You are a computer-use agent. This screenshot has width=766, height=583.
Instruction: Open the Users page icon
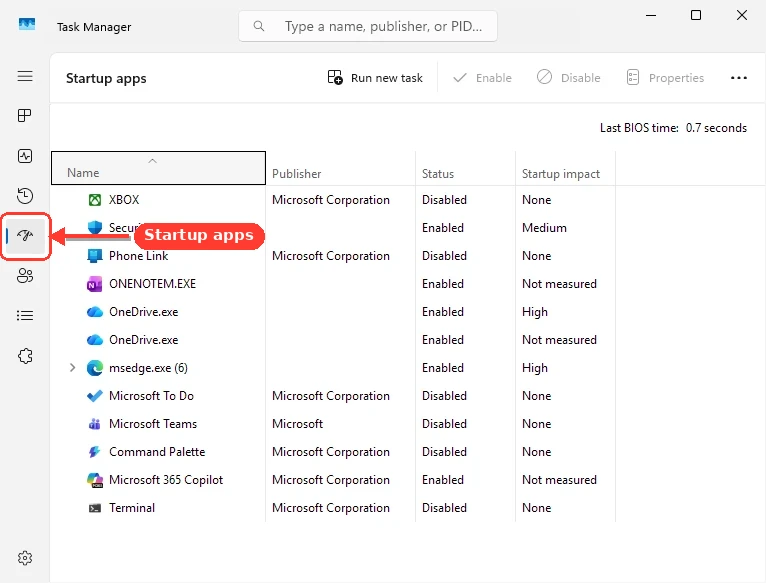25,276
